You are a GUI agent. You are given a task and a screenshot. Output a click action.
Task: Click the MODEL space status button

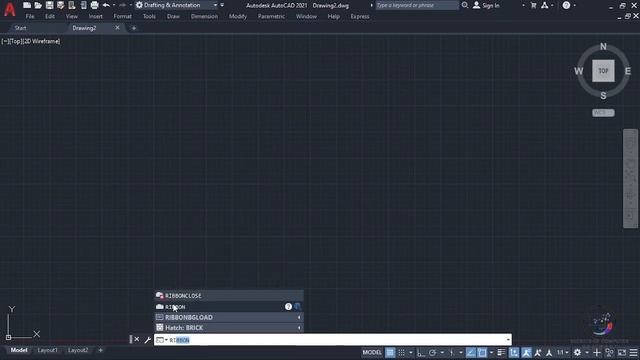pos(372,353)
